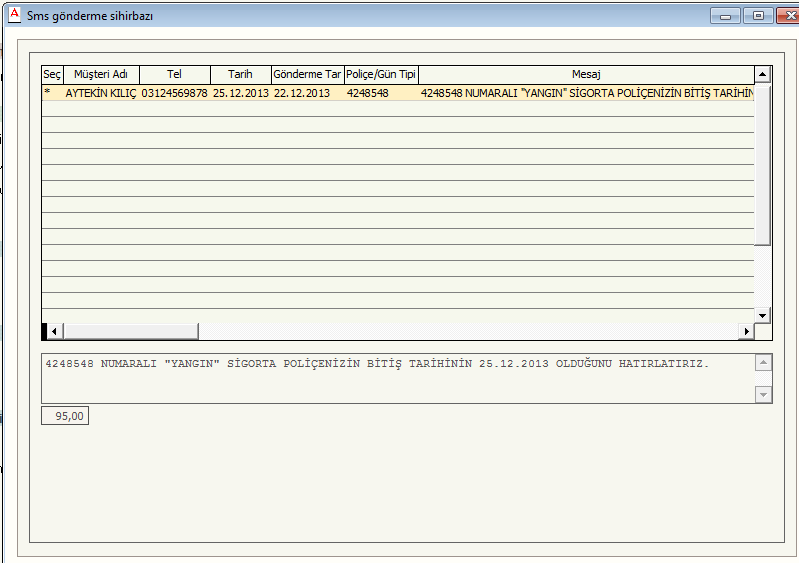Click the 95,00 value field

point(65,415)
